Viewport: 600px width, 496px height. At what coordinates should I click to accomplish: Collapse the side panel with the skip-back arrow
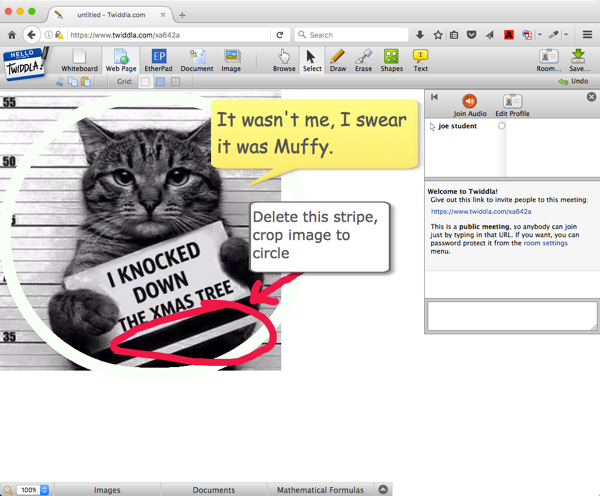tap(434, 97)
